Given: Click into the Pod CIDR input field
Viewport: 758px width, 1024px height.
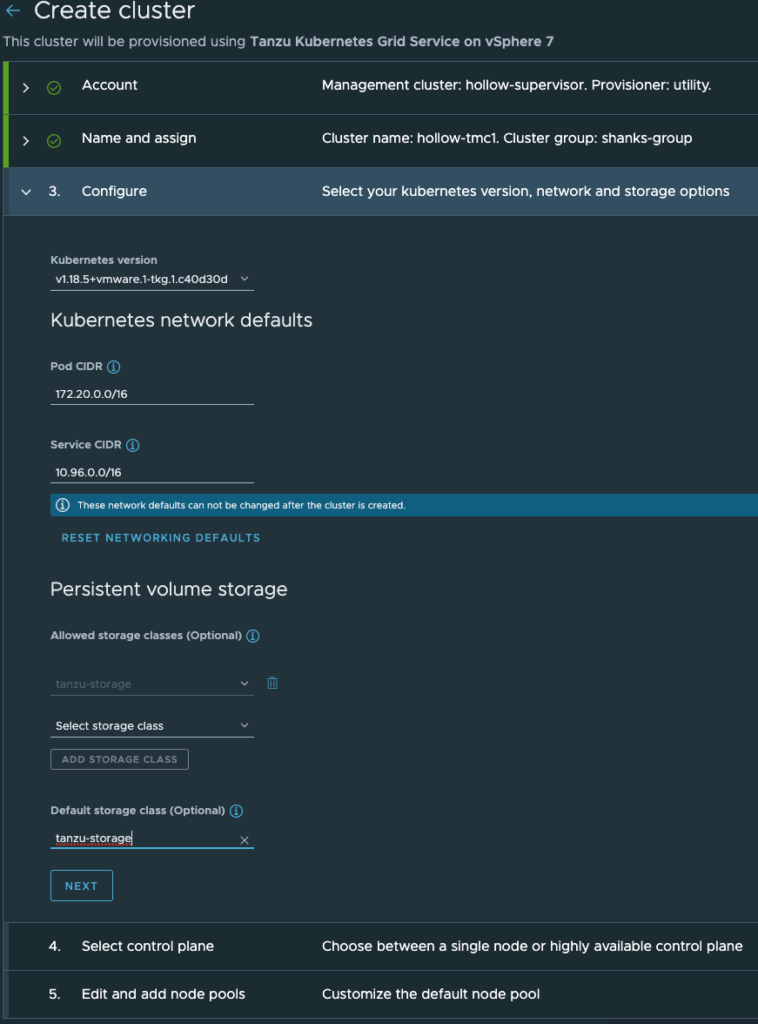Looking at the screenshot, I should [152, 394].
